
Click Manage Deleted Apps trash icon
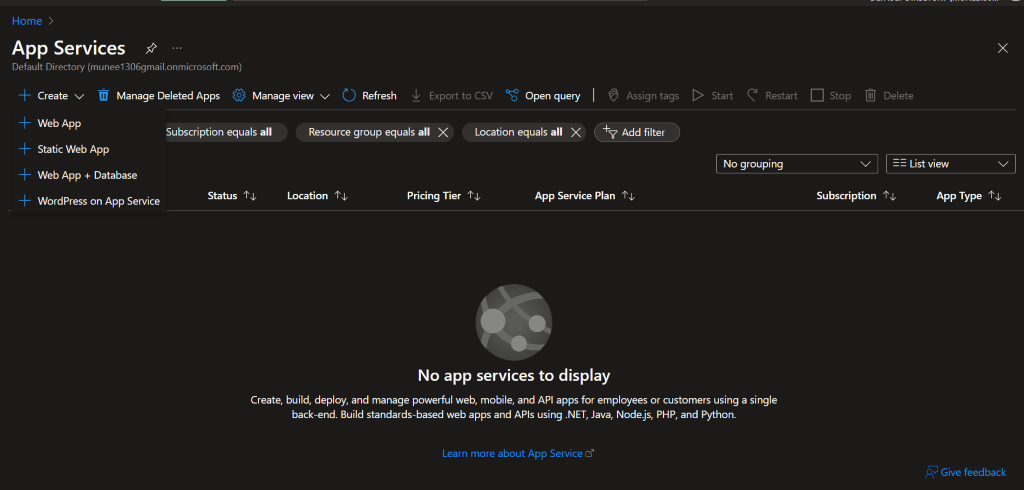103,95
